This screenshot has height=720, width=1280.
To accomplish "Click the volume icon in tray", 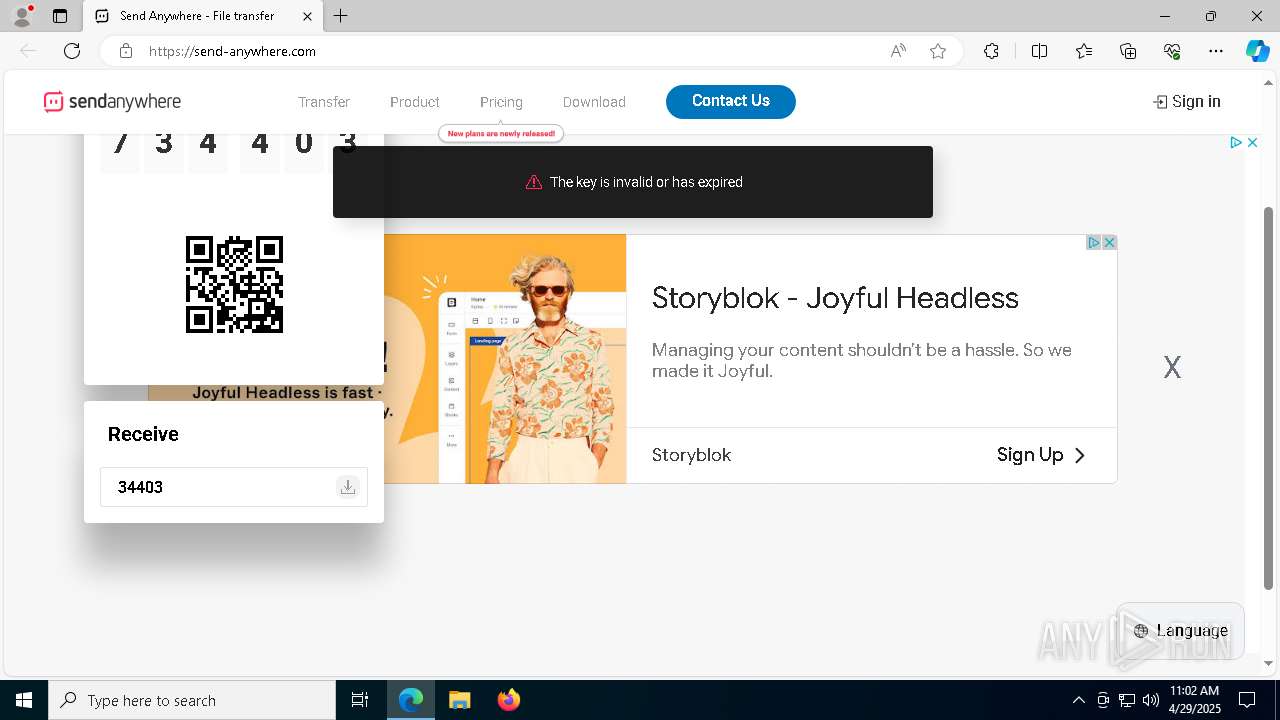I will coord(1151,700).
